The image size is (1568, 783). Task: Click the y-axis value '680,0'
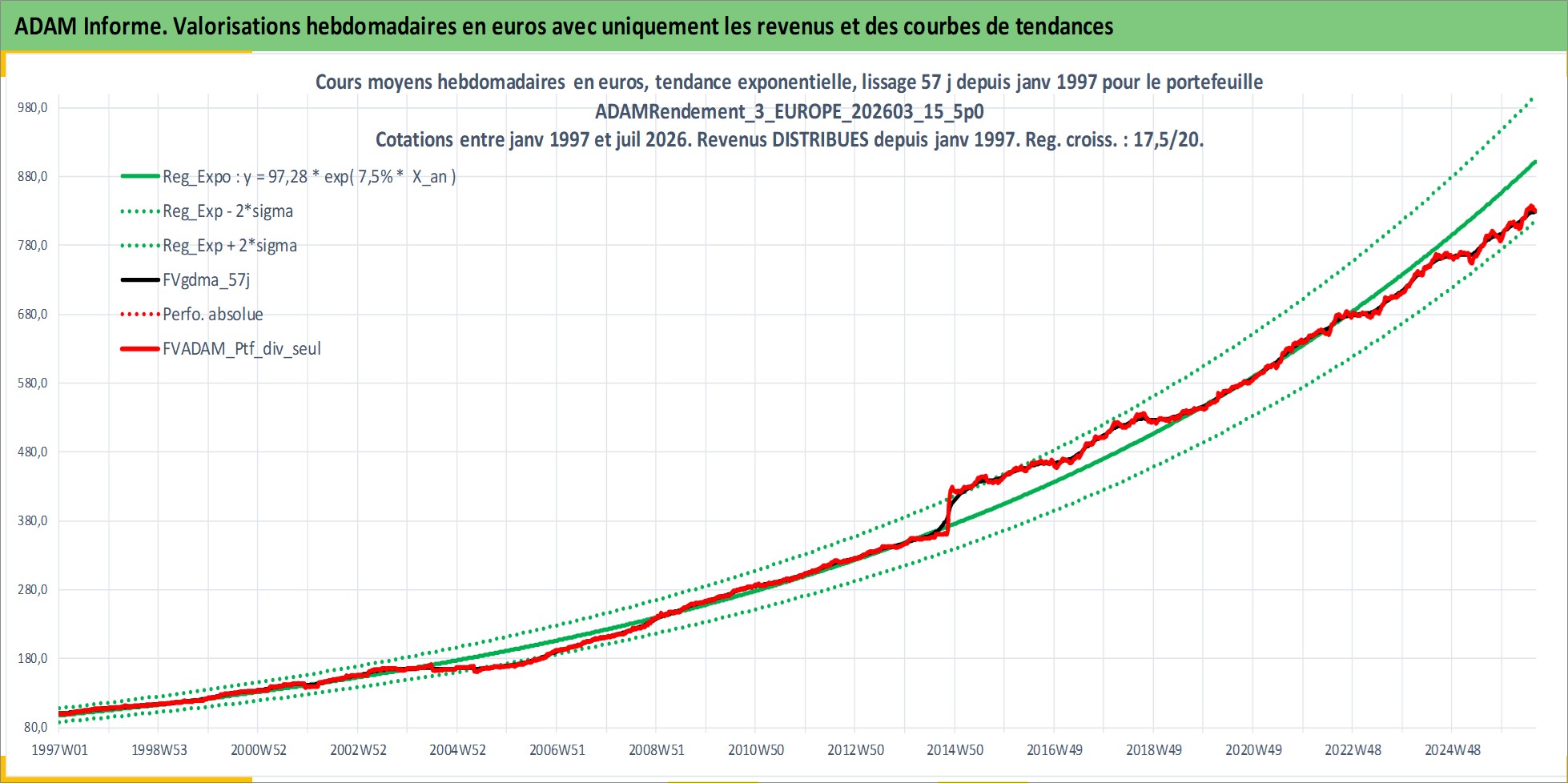coord(33,315)
